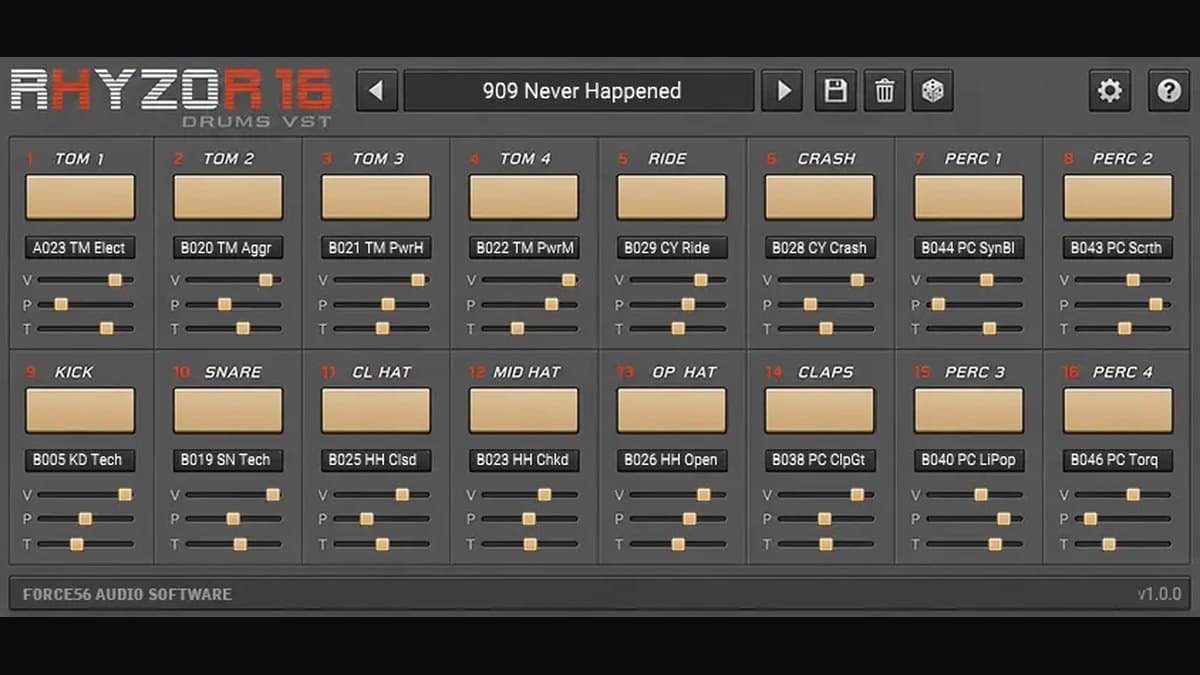This screenshot has height=675, width=1200.
Task: Trigger the CLAPS pad
Action: [x=820, y=410]
